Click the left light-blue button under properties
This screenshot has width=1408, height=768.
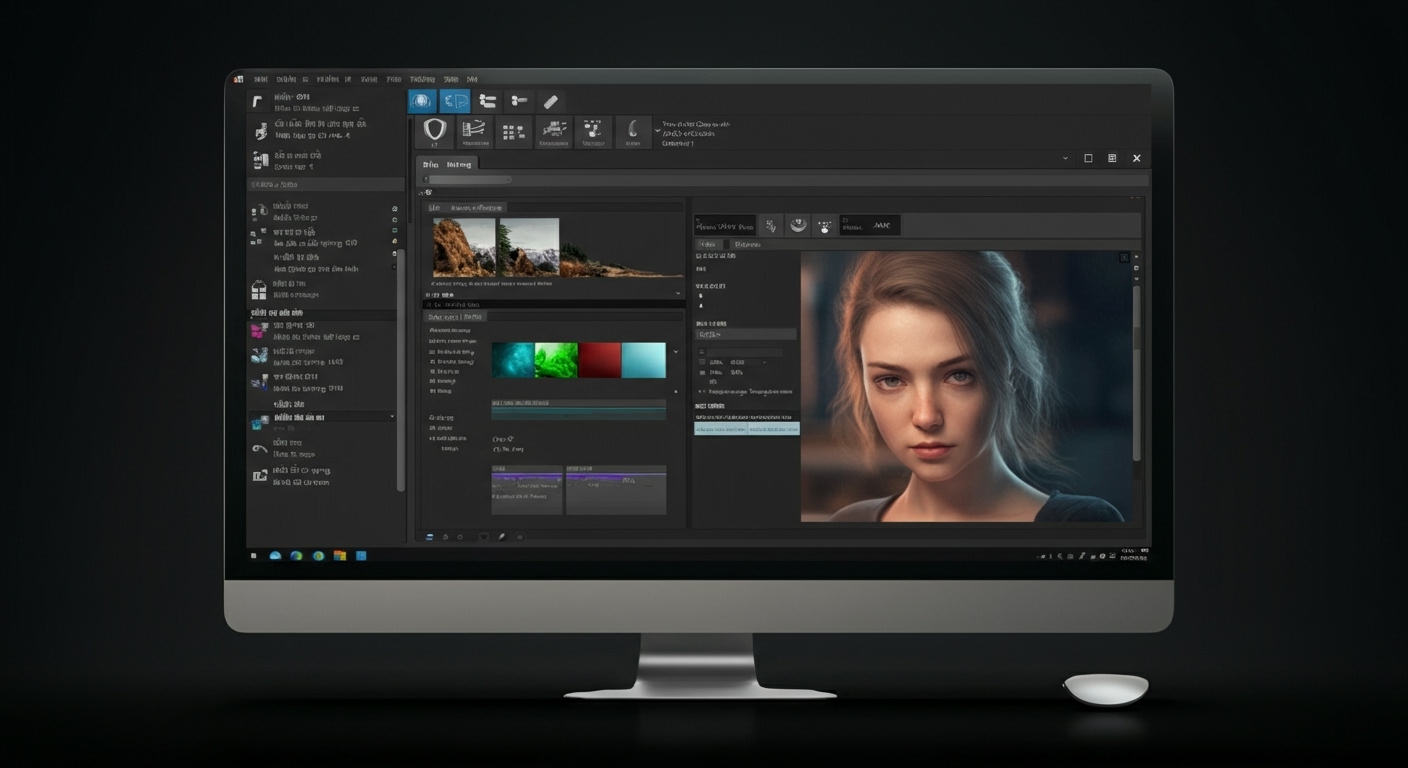(720, 428)
